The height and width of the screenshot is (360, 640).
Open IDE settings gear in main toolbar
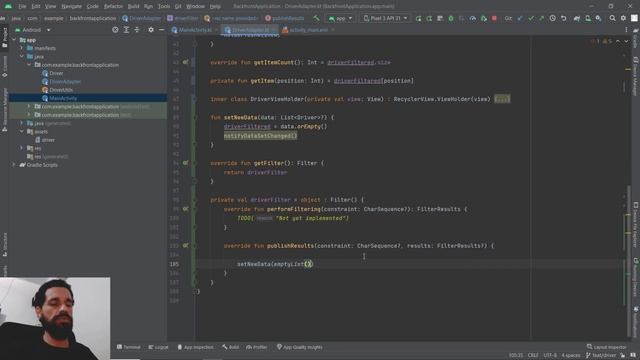click(x=623, y=18)
